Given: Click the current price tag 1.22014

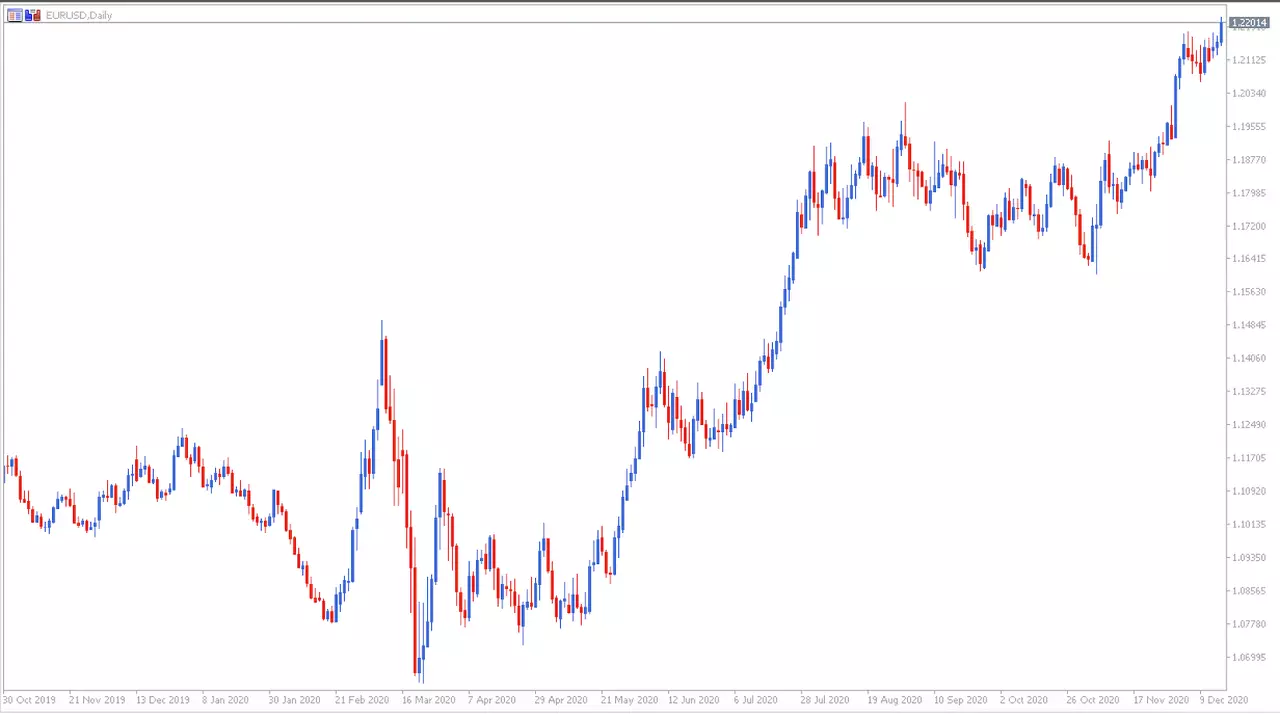Looking at the screenshot, I should coord(1249,22).
